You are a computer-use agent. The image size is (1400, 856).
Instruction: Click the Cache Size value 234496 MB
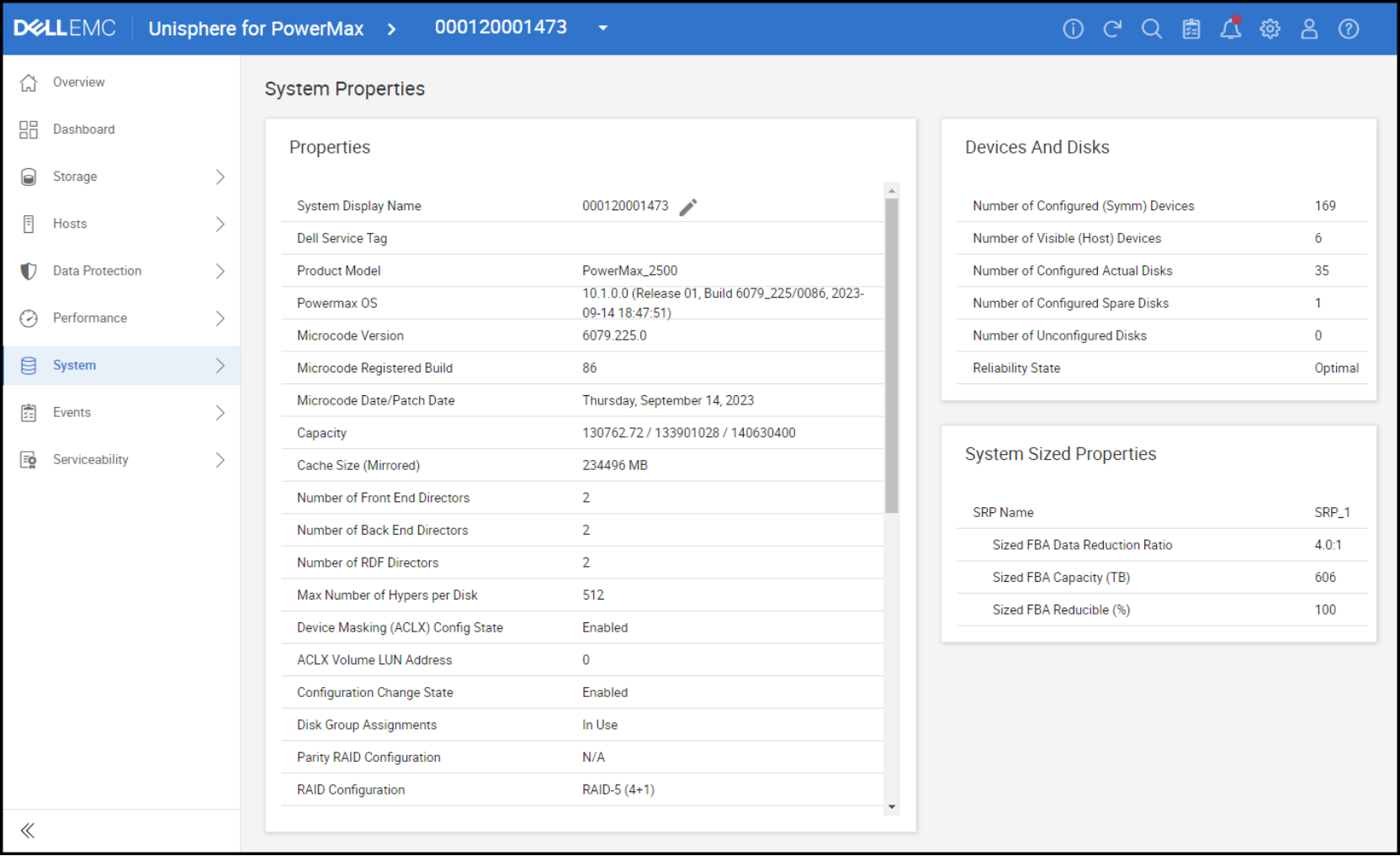615,465
